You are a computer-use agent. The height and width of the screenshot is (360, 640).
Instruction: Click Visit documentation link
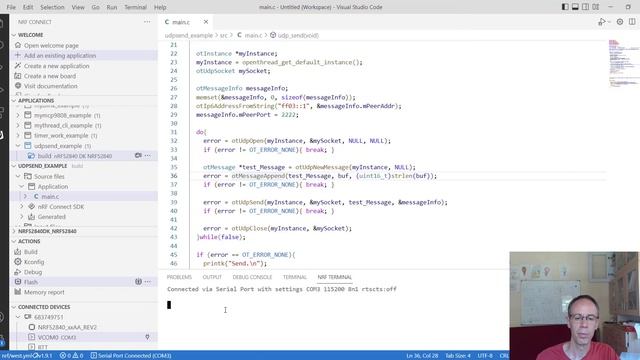51,86
